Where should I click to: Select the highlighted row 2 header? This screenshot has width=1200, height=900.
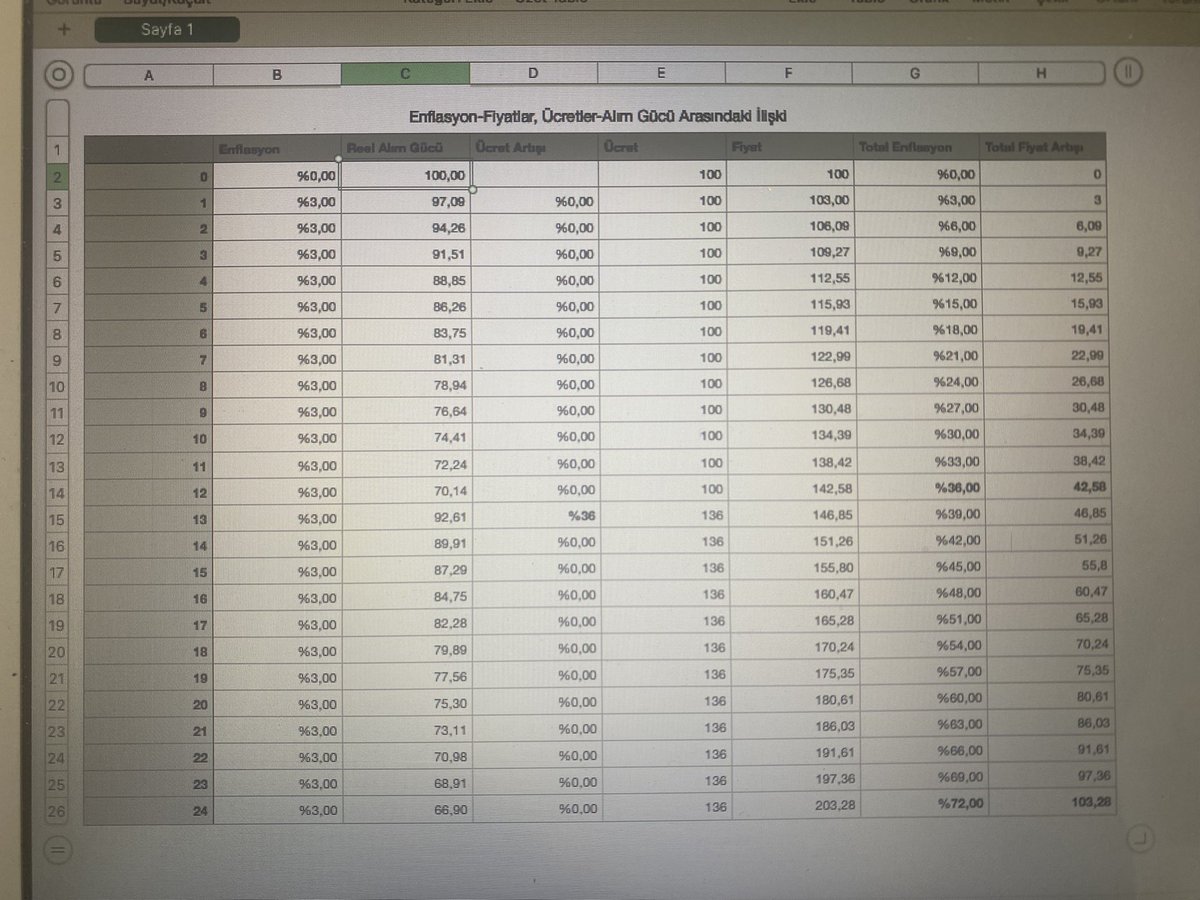[x=58, y=177]
